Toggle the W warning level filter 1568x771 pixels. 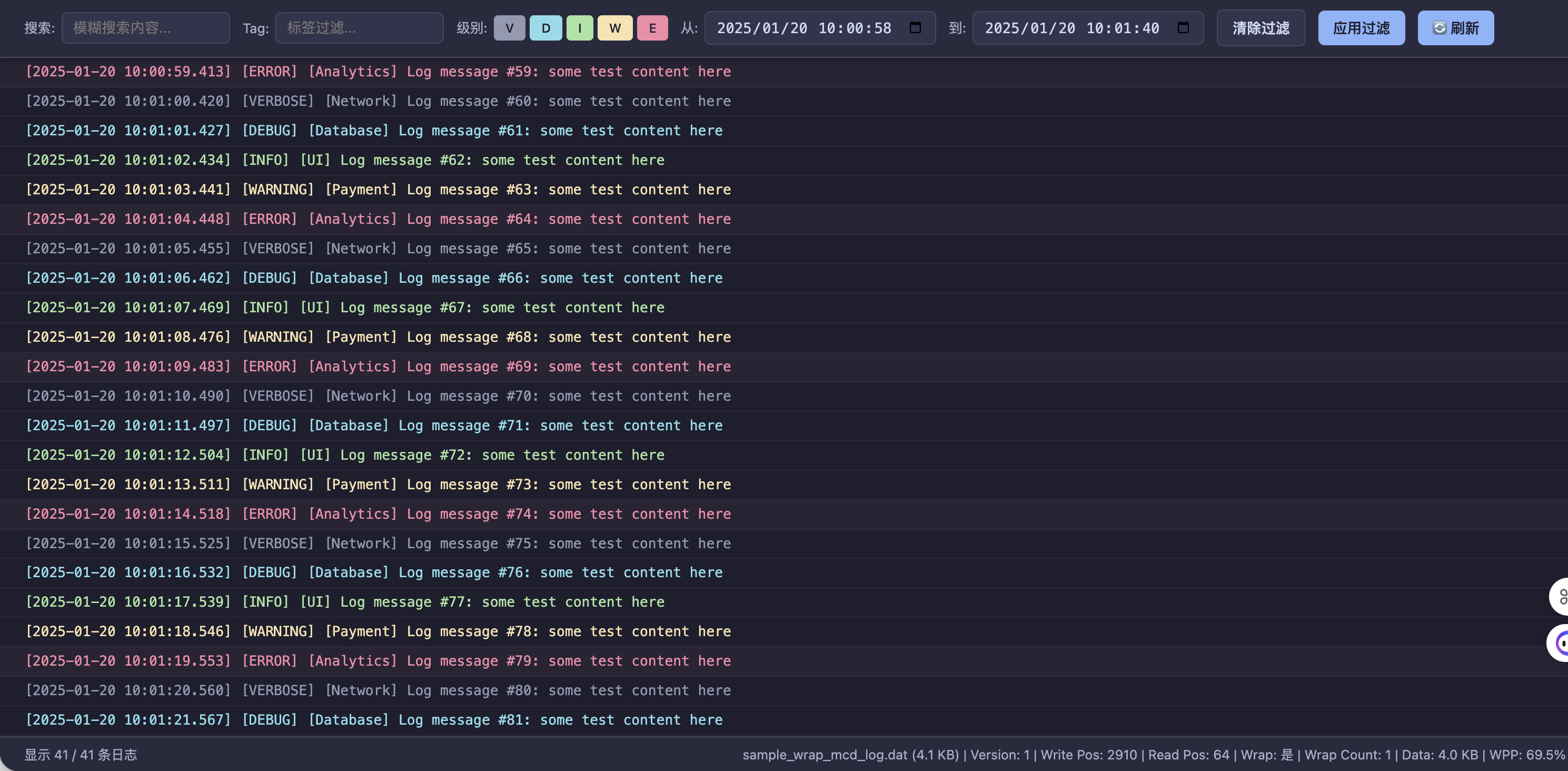615,28
